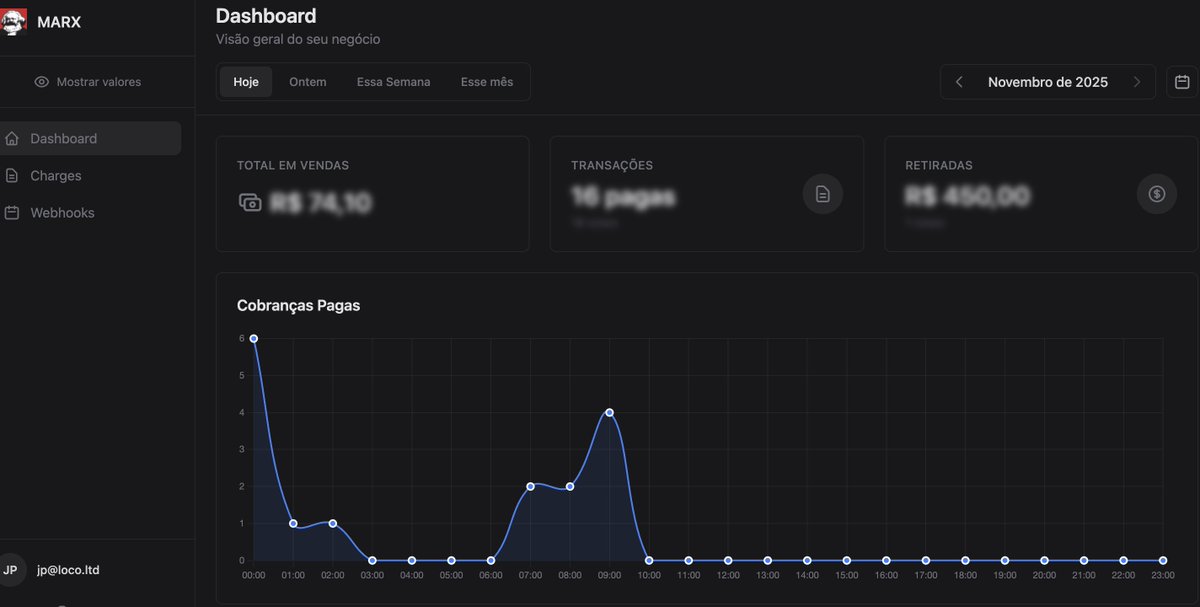The height and width of the screenshot is (607, 1200).
Task: Click the MARX brand name
Action: pyautogui.click(x=59, y=22)
